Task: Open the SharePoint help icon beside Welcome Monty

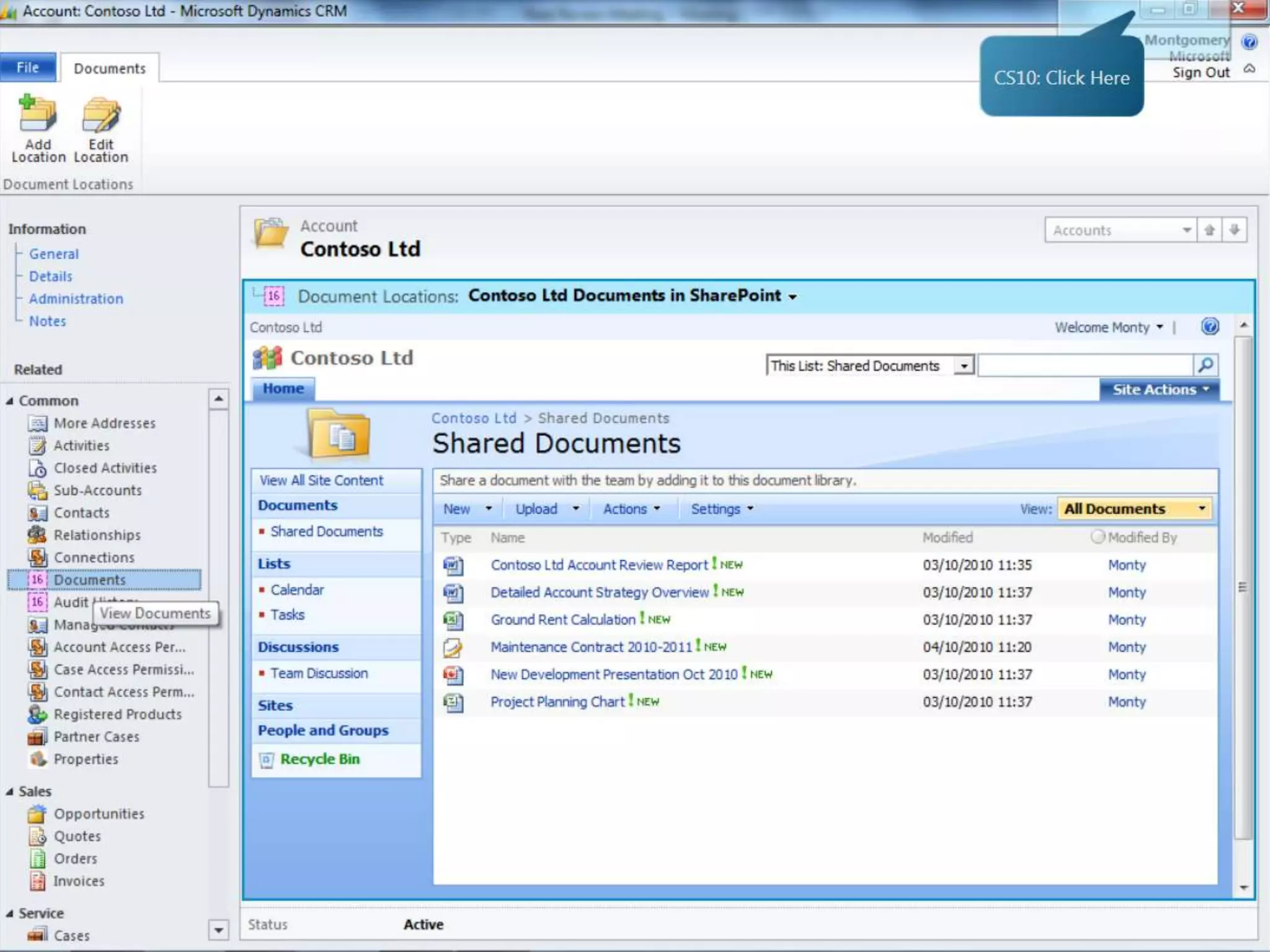Action: click(1209, 327)
